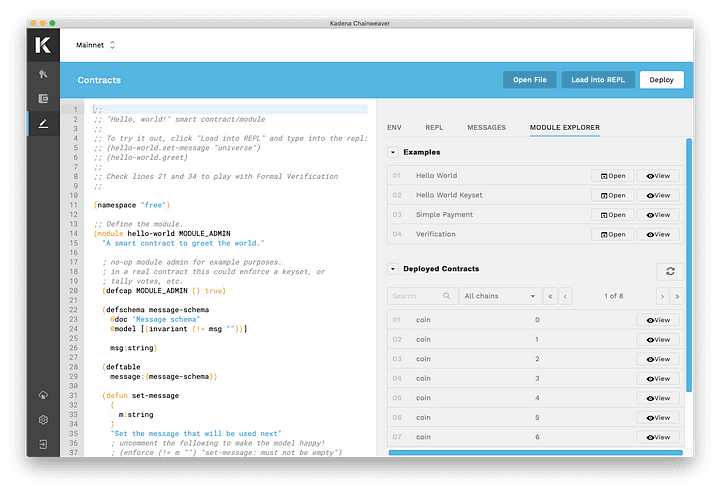Click line number 1 in editor gutter
The height and width of the screenshot is (492, 720).
pos(75,110)
